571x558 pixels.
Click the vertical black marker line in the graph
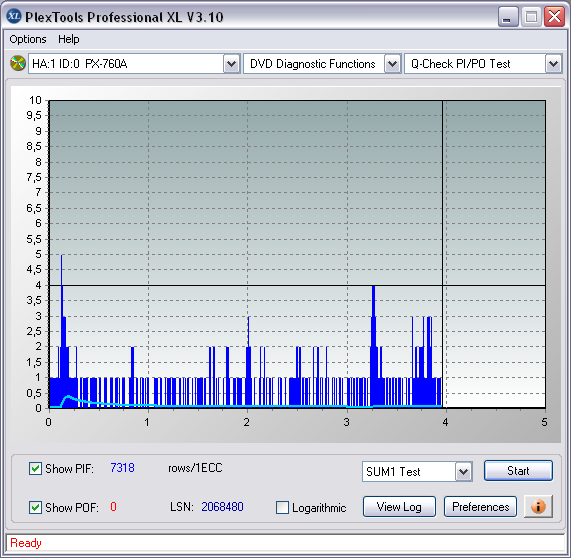pos(442,254)
